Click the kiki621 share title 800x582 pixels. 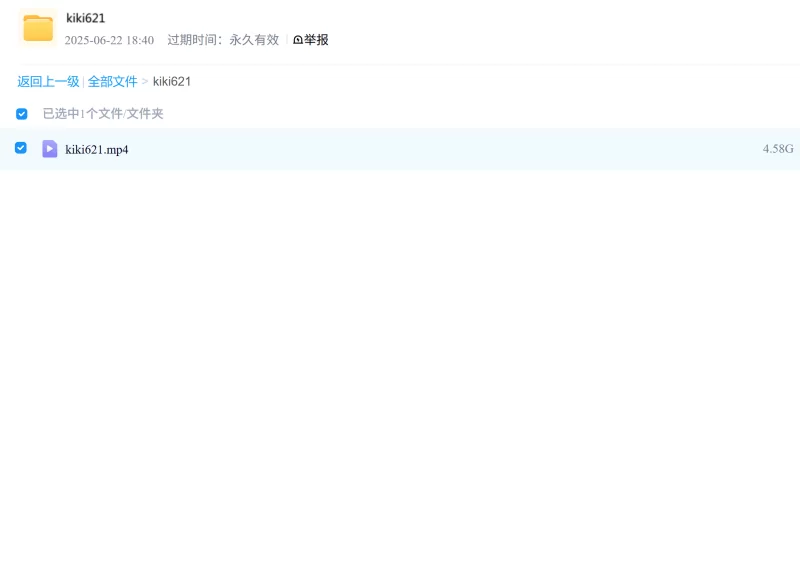(x=86, y=18)
